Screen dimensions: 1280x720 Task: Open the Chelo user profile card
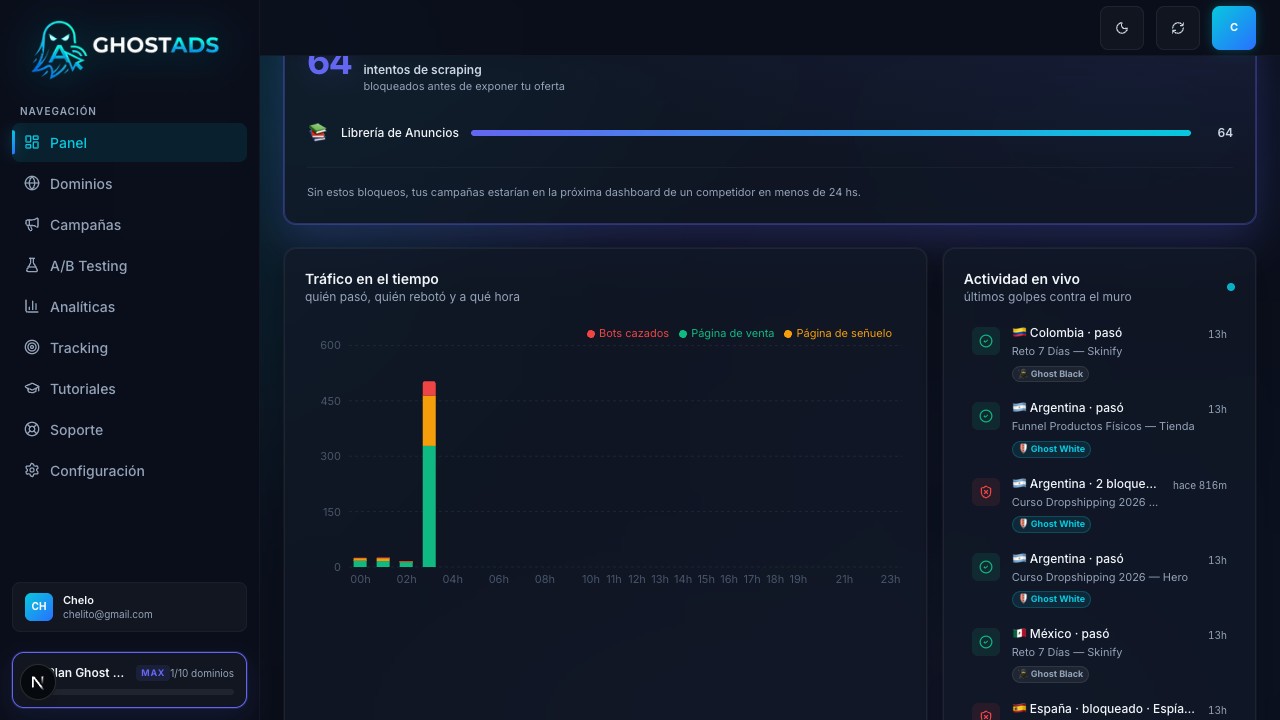coord(129,607)
